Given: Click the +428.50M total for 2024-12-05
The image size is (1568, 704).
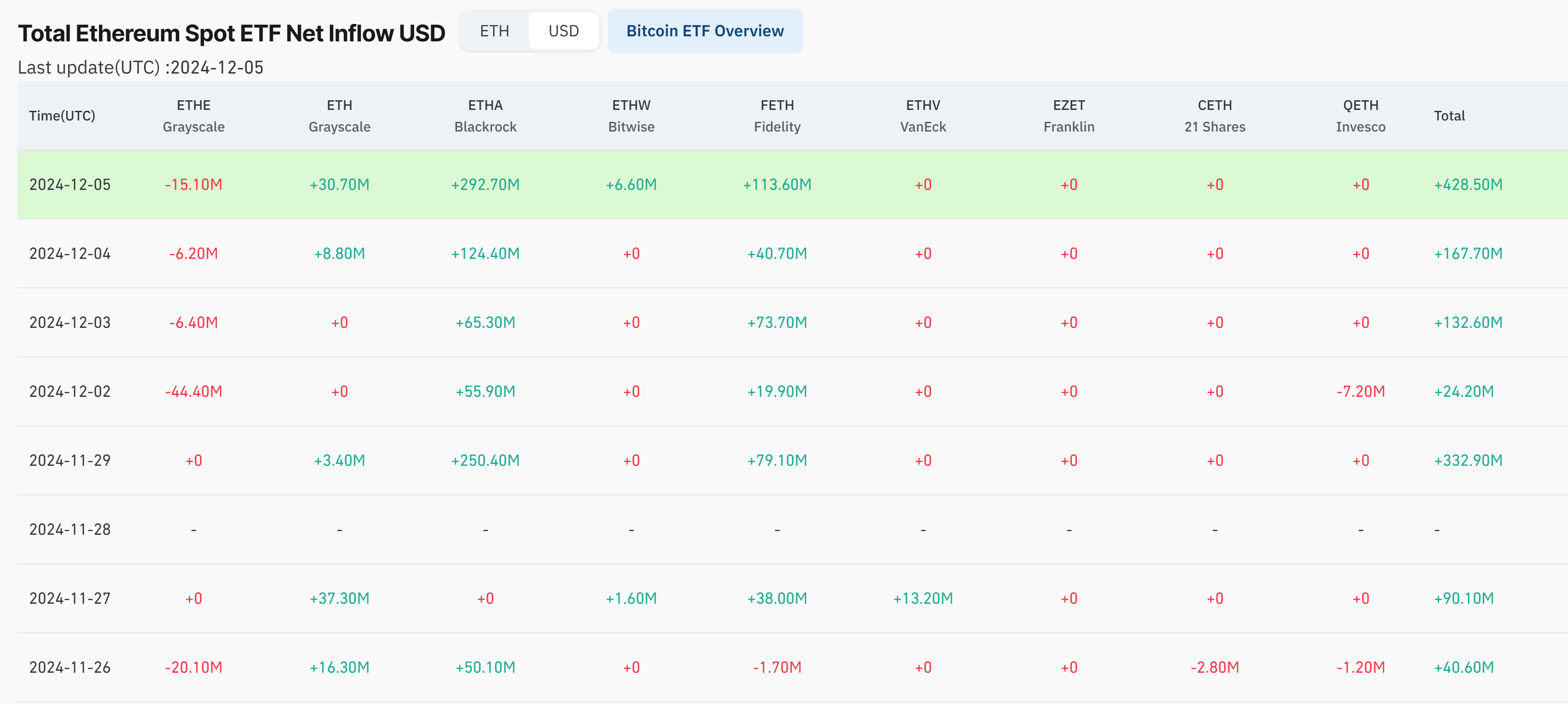Looking at the screenshot, I should click(1467, 184).
